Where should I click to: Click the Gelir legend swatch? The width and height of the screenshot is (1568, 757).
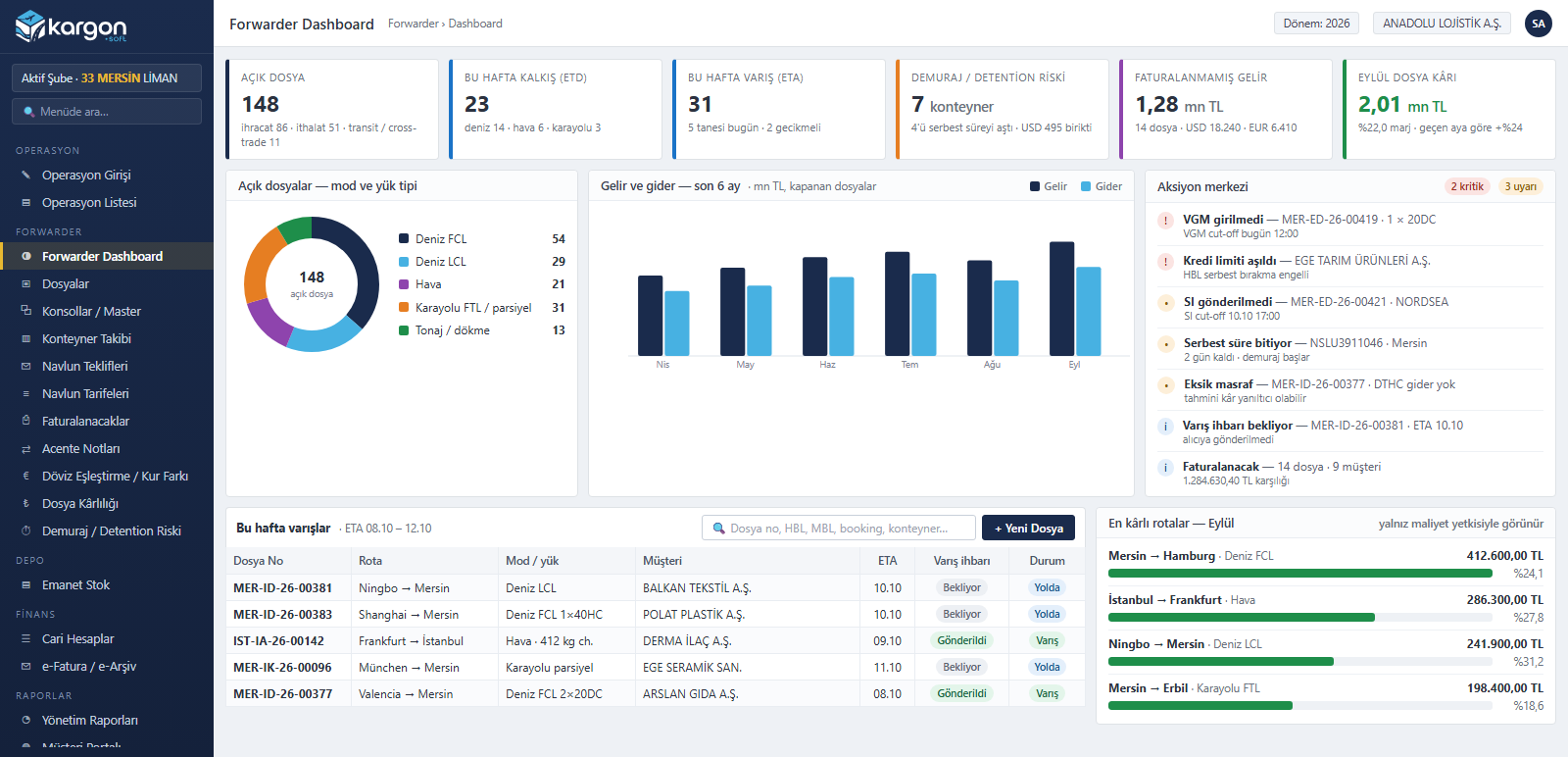[1035, 186]
